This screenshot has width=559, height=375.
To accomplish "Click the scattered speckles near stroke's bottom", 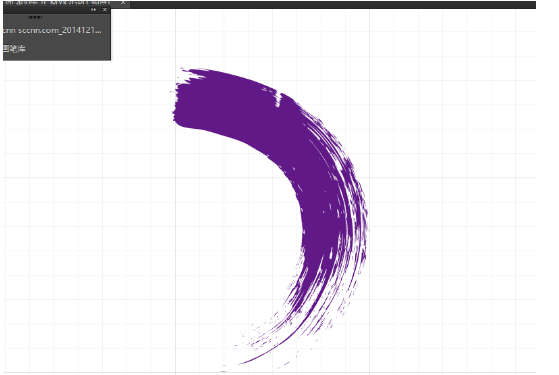I will 257,332.
